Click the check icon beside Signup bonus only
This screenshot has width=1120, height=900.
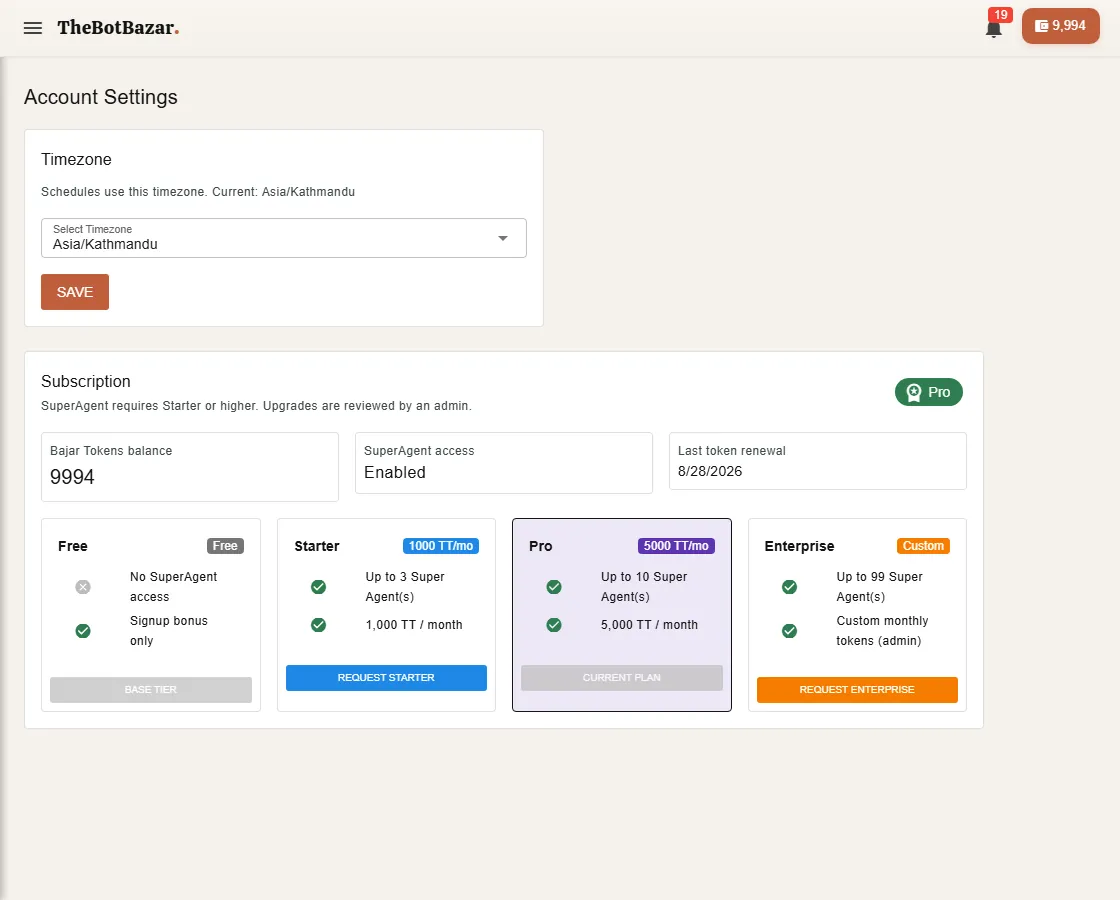click(x=83, y=631)
